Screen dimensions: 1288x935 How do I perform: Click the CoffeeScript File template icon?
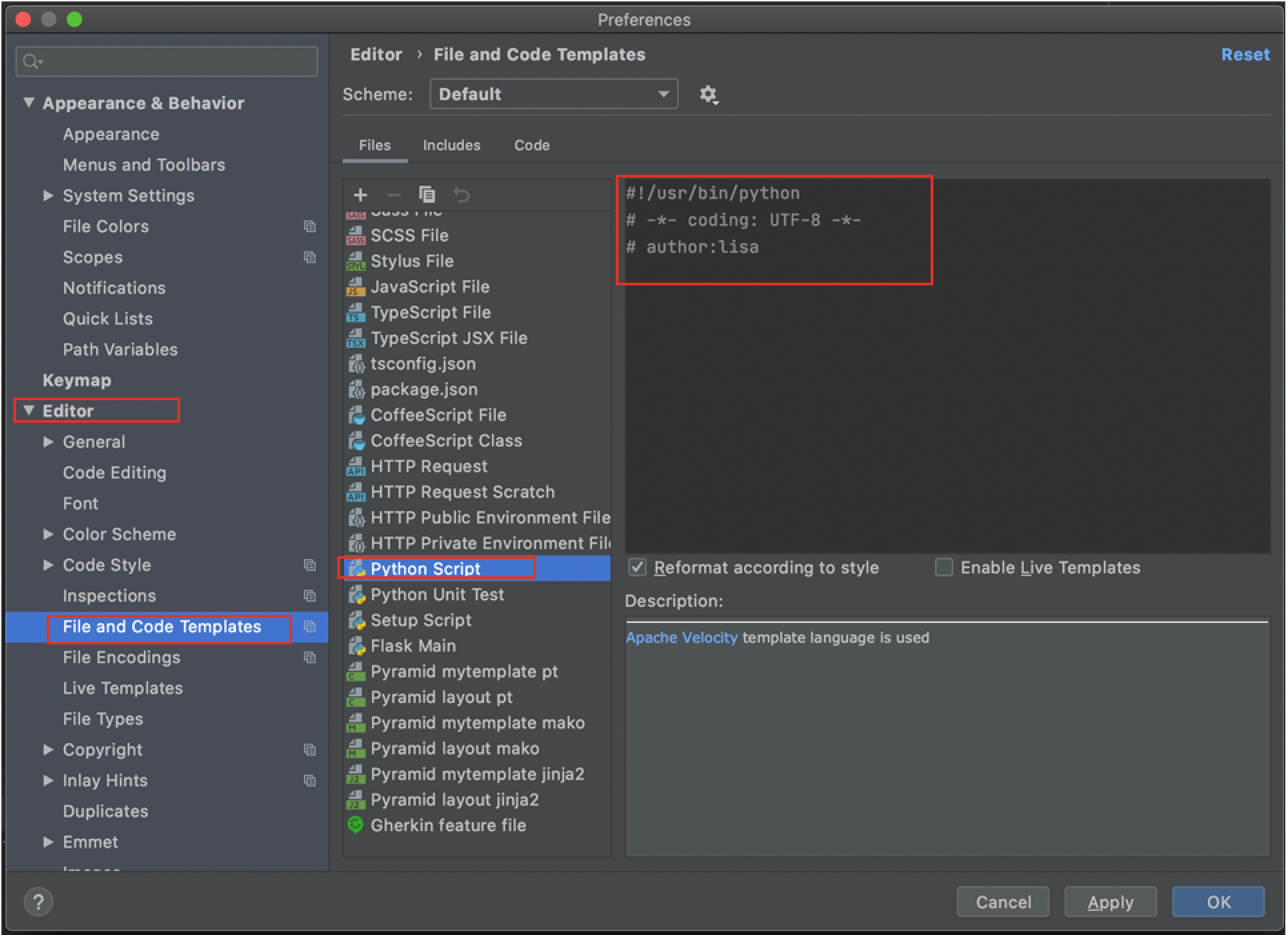[357, 414]
